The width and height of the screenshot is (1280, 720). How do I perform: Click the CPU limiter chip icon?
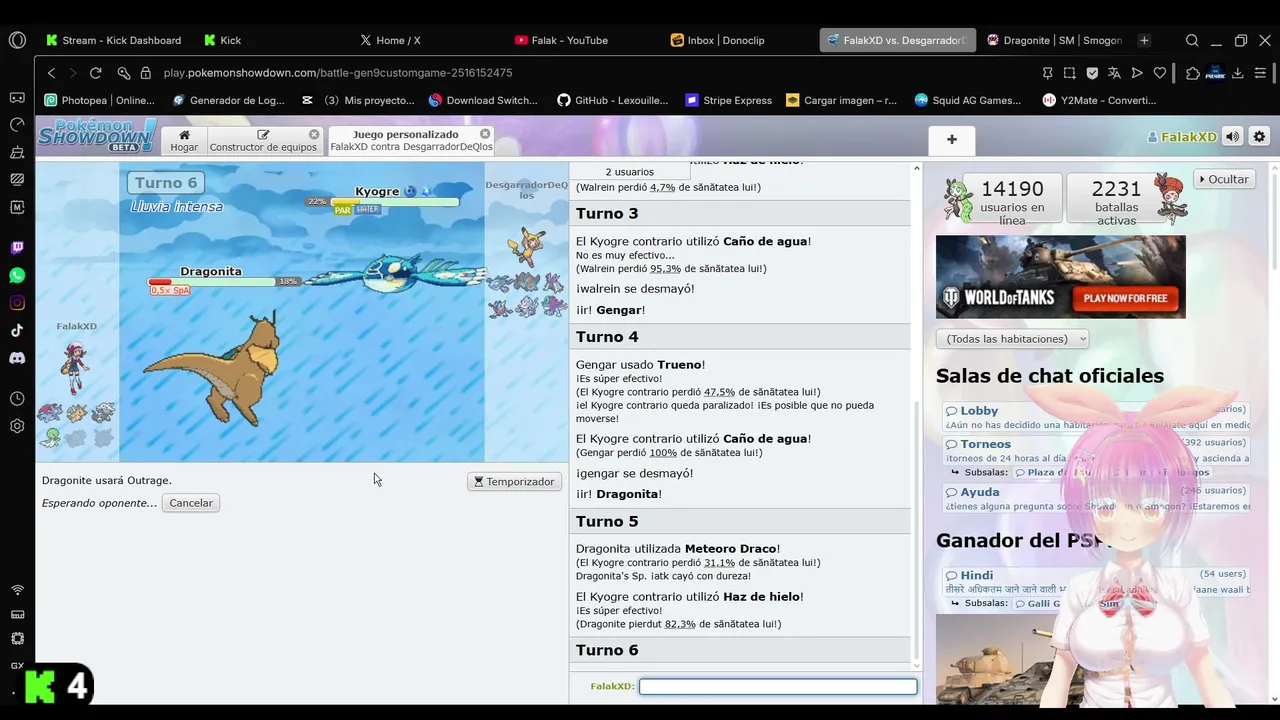coord(17,638)
